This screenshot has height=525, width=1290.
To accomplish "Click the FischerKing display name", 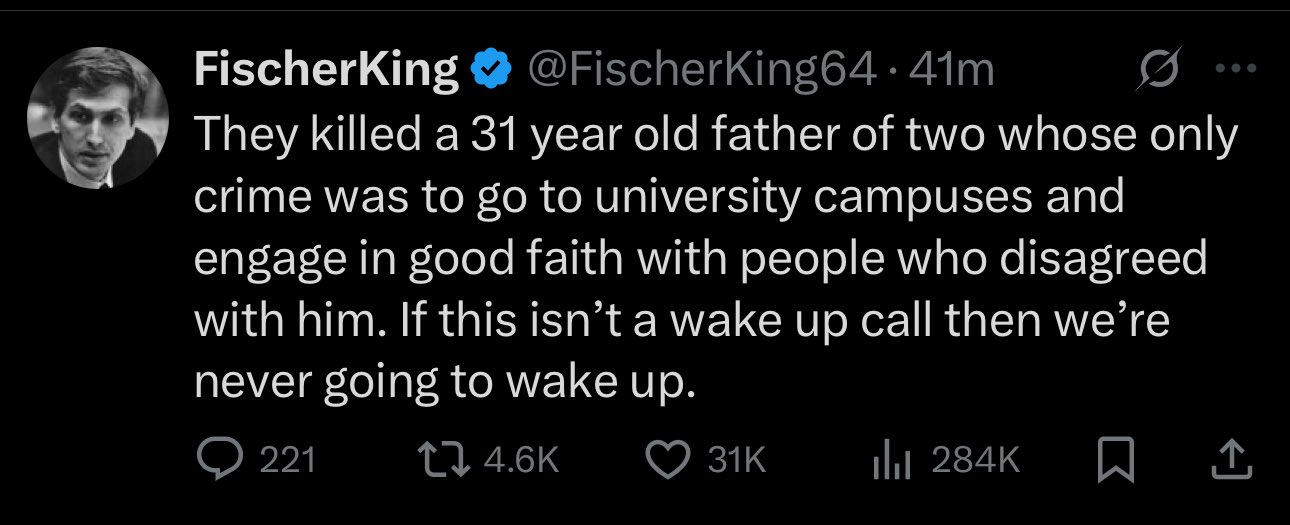I will coord(325,69).
